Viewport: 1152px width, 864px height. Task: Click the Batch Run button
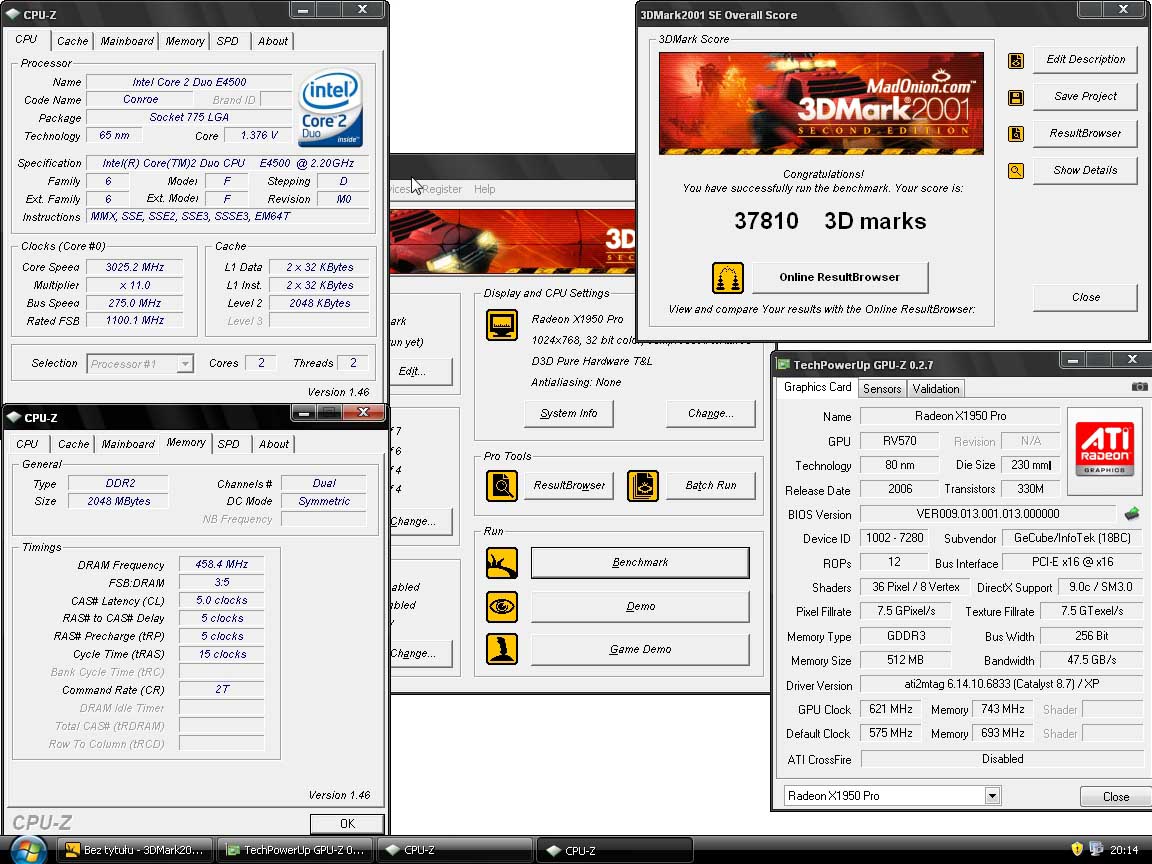[x=710, y=485]
